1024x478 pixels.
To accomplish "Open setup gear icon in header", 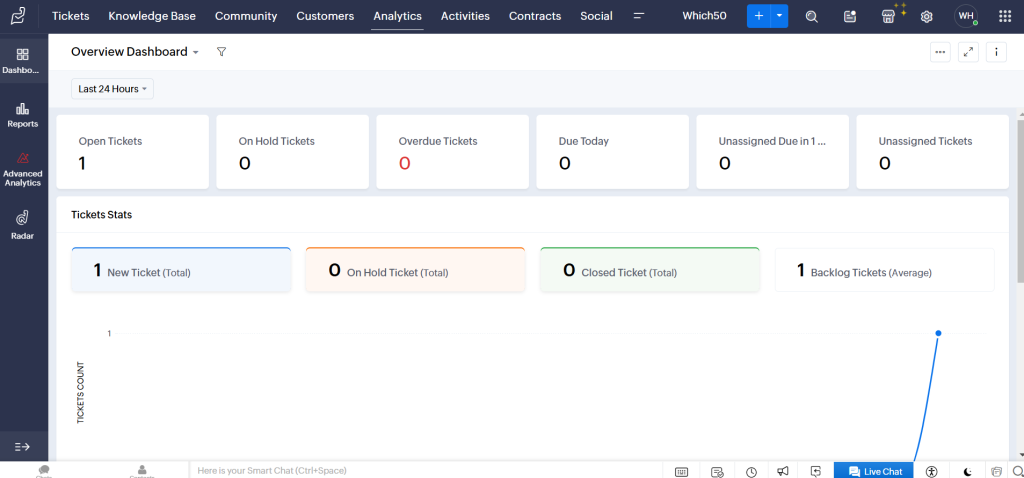I will 927,16.
